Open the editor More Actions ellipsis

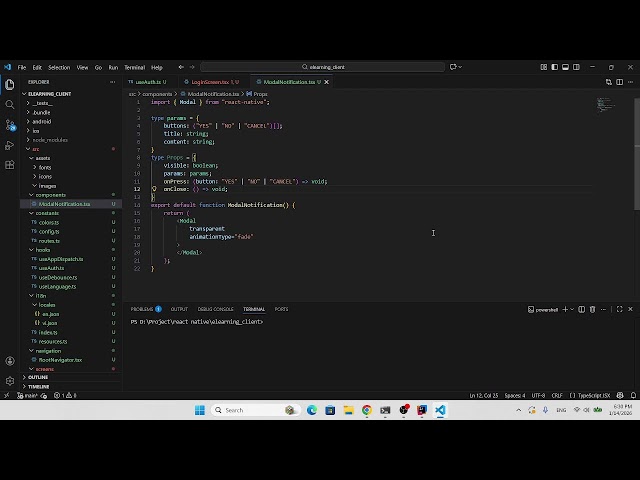pos(631,82)
